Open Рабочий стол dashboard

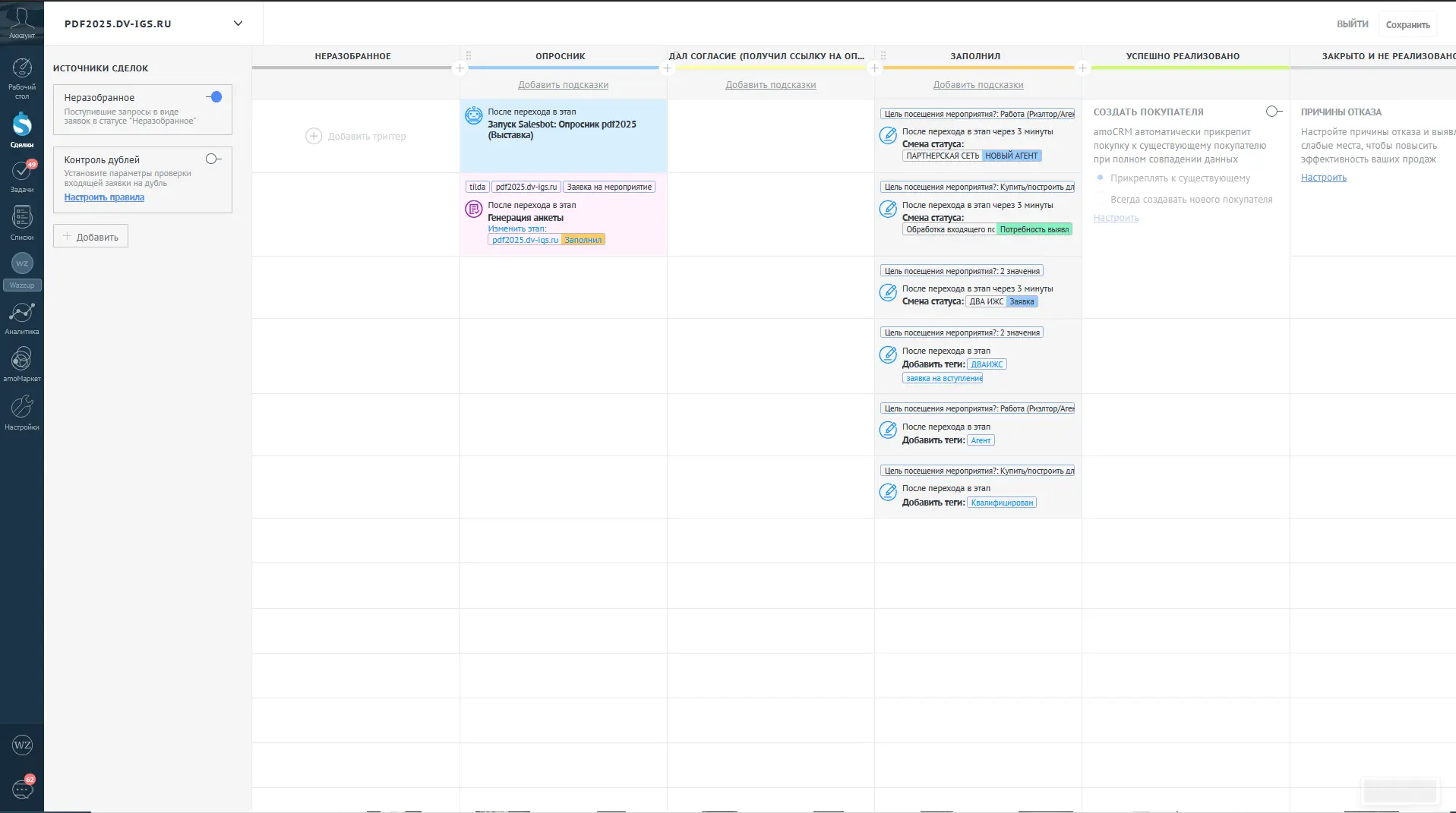coord(22,76)
